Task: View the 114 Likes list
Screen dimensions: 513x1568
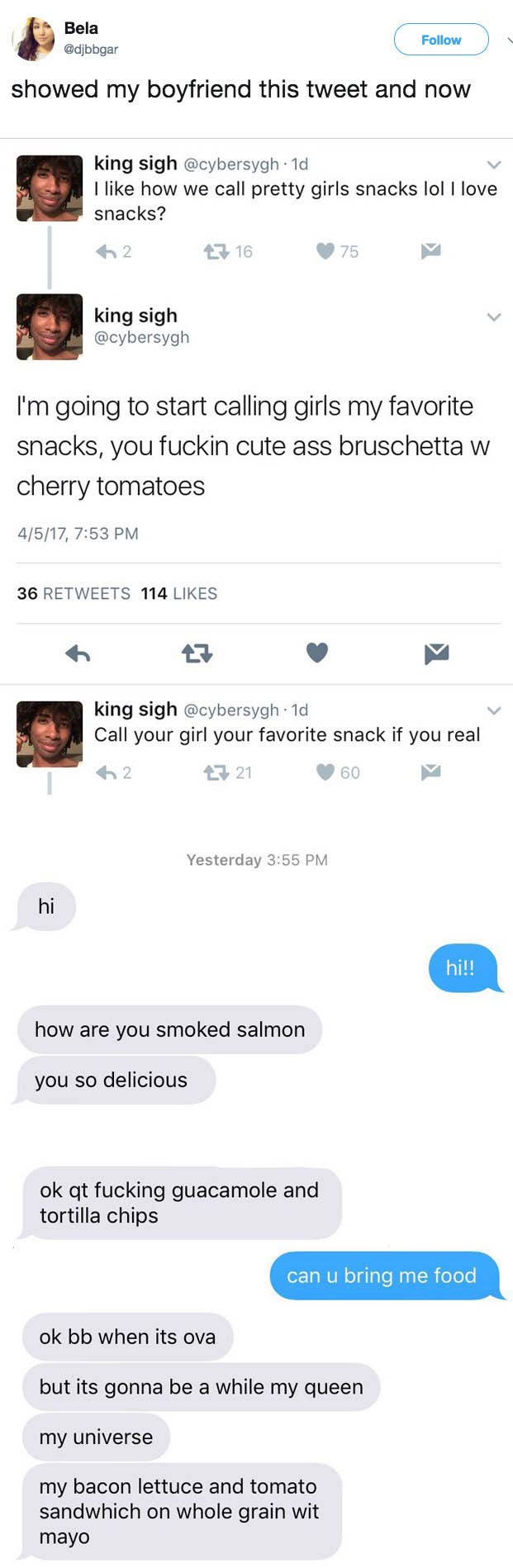Action: [179, 593]
